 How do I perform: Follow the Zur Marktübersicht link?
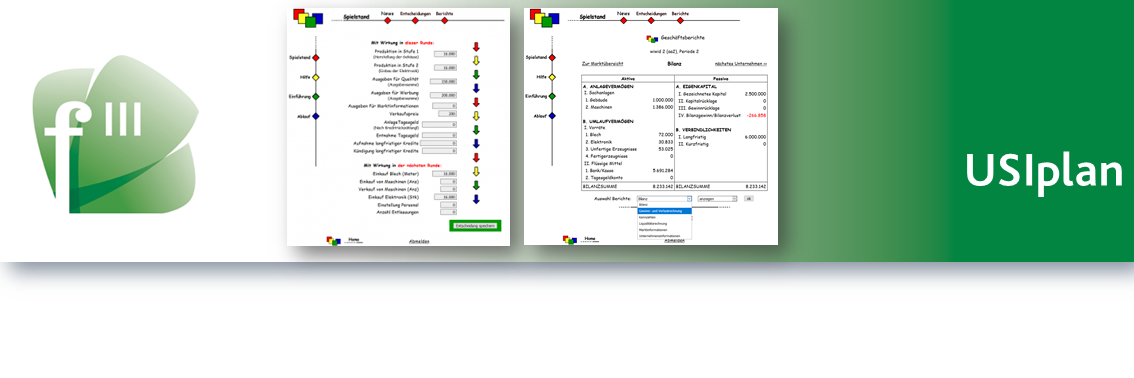tap(602, 64)
